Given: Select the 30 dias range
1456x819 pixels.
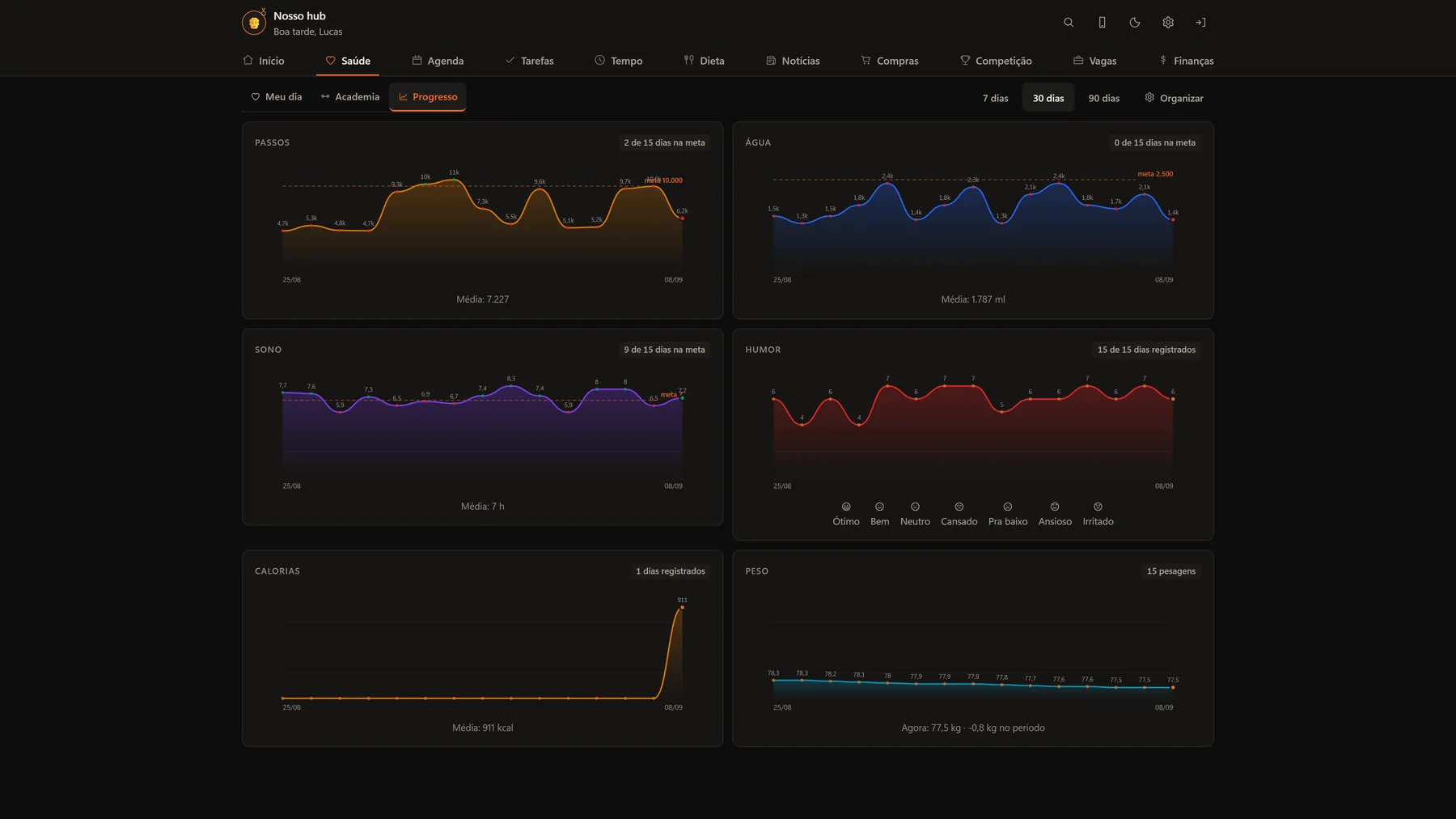Looking at the screenshot, I should coord(1048,98).
